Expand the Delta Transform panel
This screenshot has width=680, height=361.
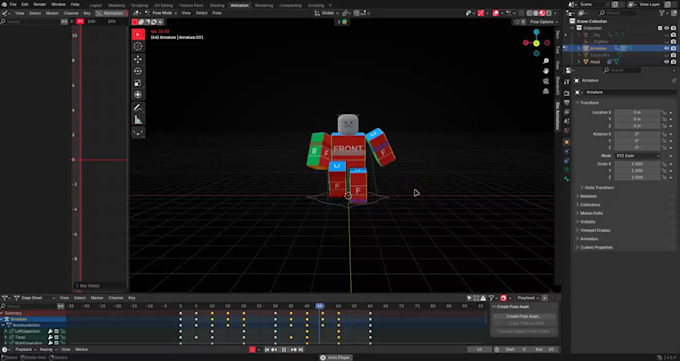click(599, 188)
